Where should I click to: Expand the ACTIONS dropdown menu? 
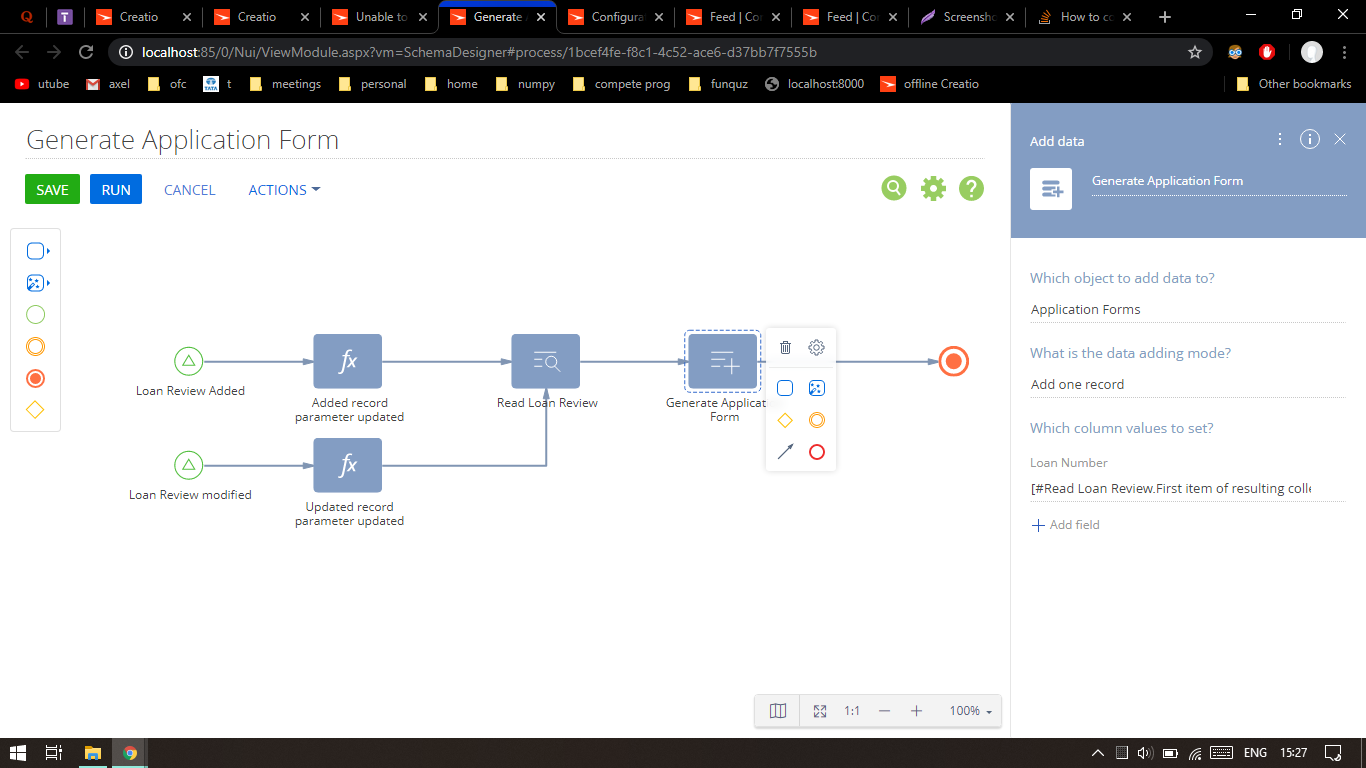pyautogui.click(x=284, y=190)
